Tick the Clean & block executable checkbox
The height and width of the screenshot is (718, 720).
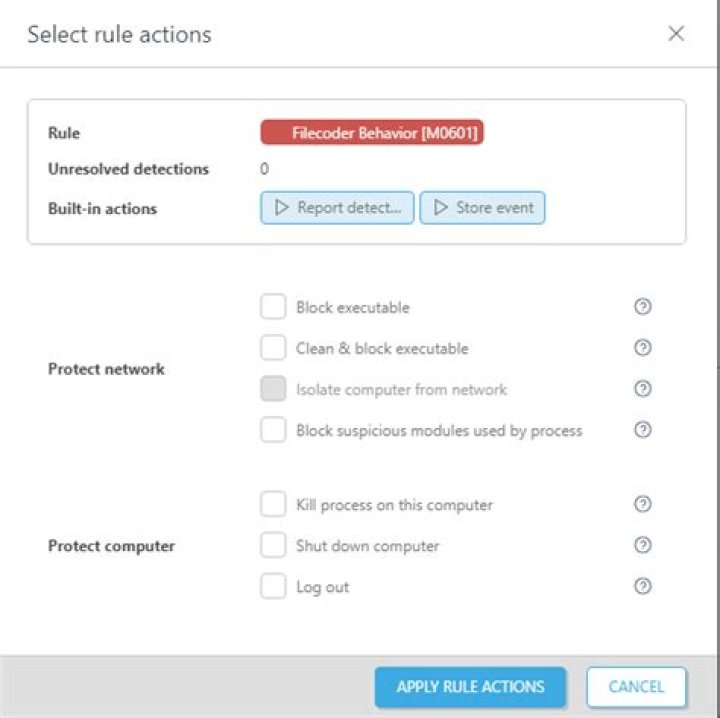pyautogui.click(x=273, y=348)
